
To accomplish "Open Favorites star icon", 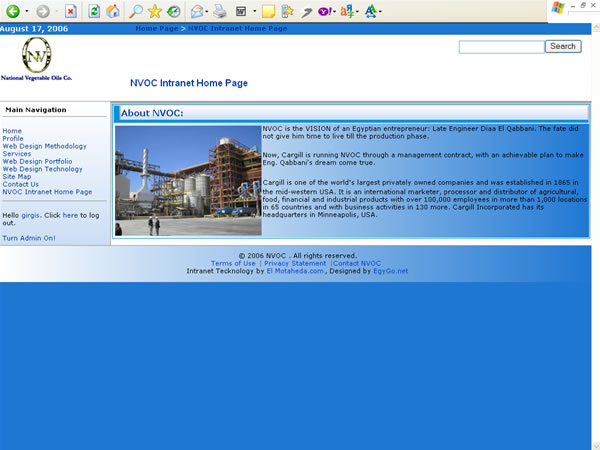I will 155,11.
